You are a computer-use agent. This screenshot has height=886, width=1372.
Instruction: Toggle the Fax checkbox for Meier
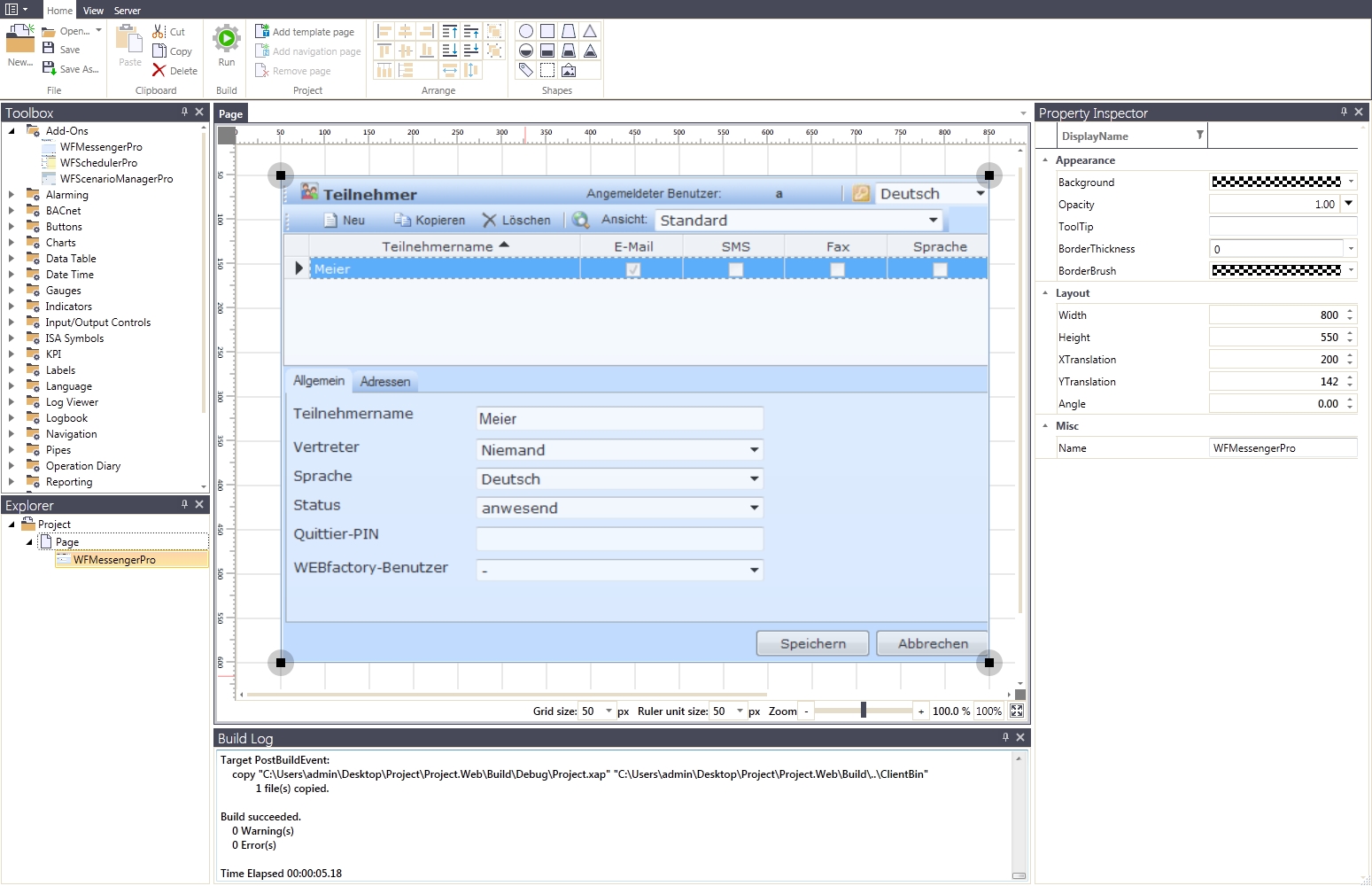click(x=837, y=269)
